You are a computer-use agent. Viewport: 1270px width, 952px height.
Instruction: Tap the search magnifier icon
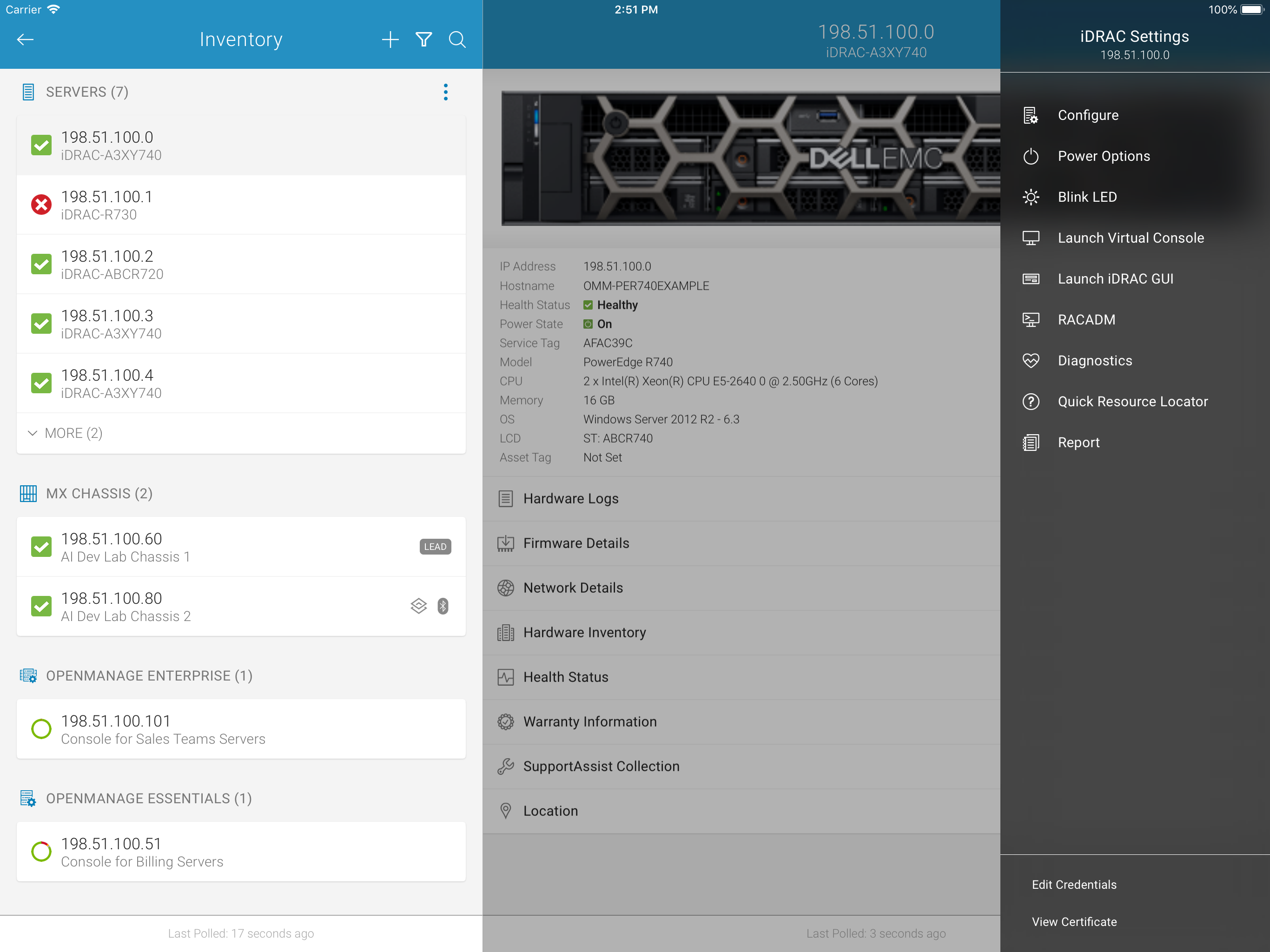click(x=457, y=40)
